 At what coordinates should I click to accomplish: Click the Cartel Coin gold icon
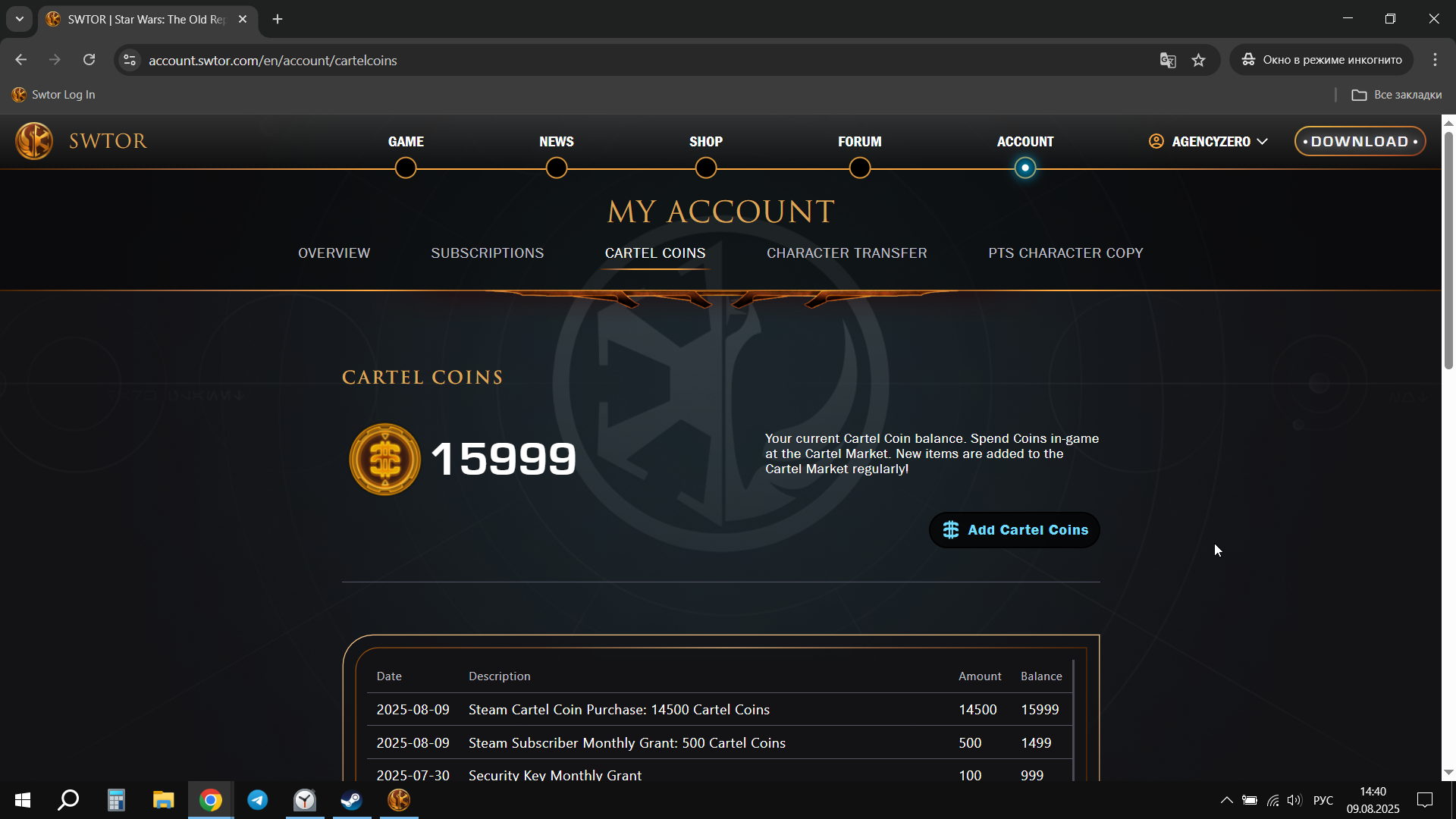point(384,460)
